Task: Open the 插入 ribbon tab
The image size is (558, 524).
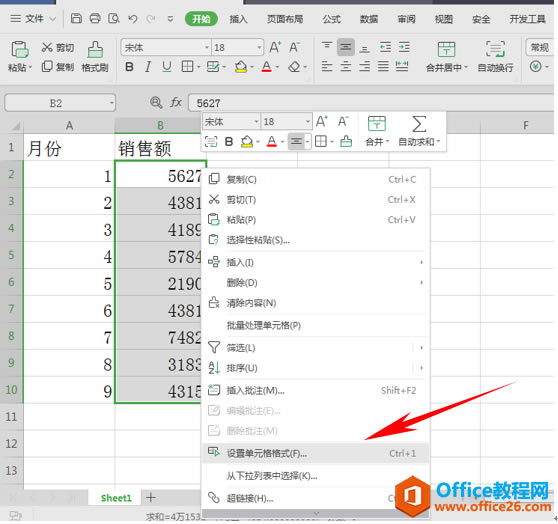Action: tap(238, 19)
